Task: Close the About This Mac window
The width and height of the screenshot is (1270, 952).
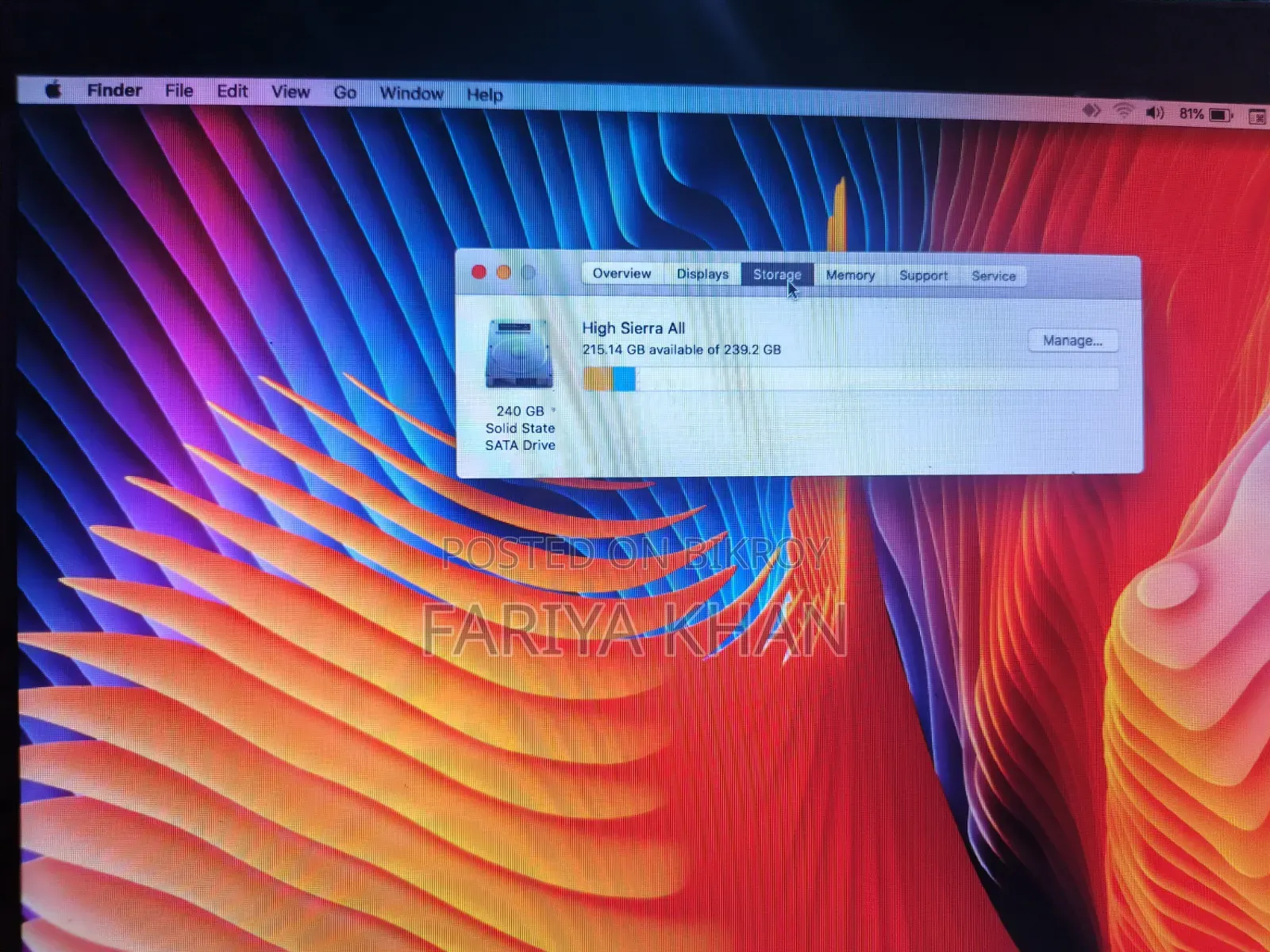Action: 479,272
